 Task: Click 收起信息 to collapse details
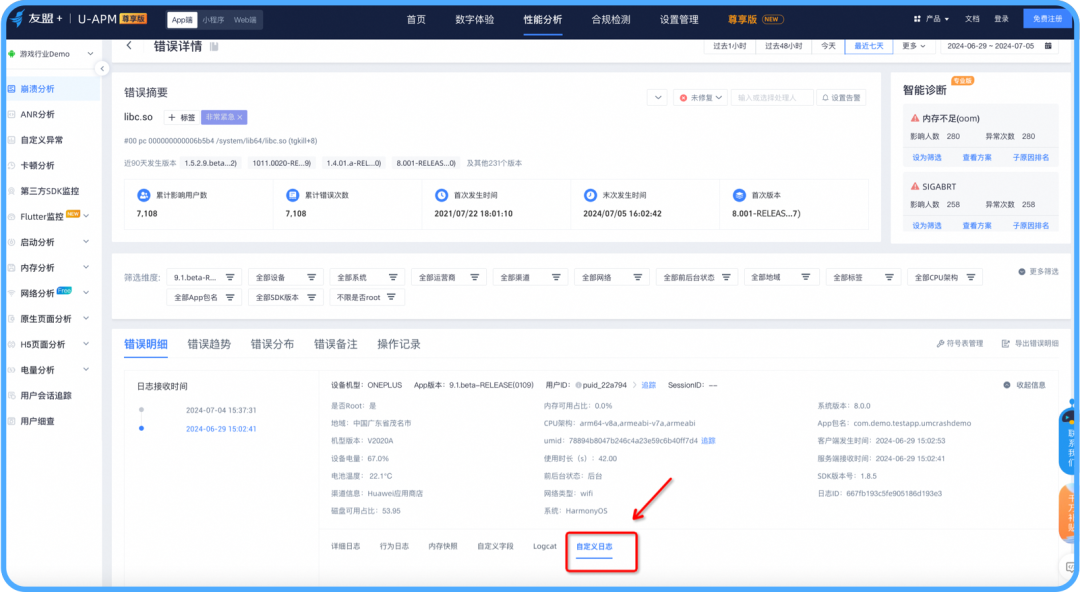1024,385
